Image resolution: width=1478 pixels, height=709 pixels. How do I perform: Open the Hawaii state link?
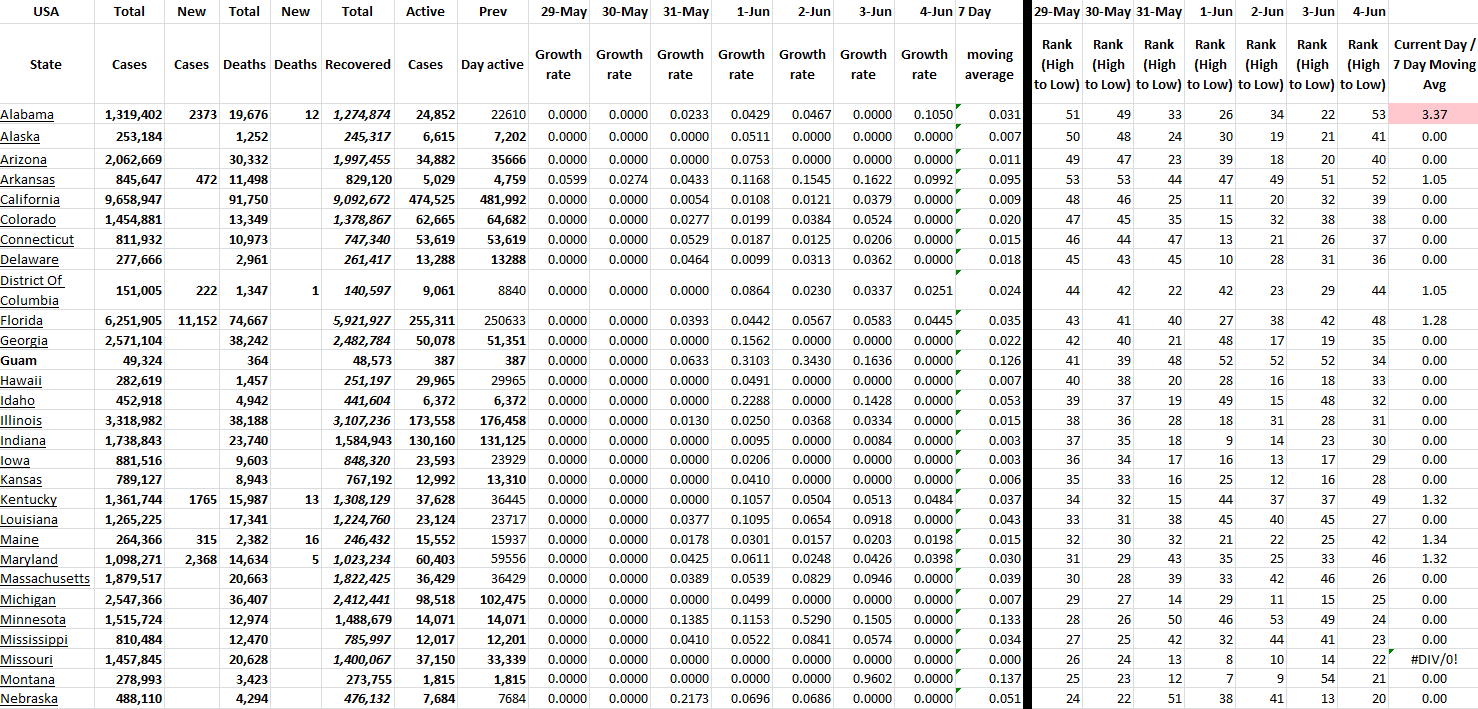(x=22, y=381)
